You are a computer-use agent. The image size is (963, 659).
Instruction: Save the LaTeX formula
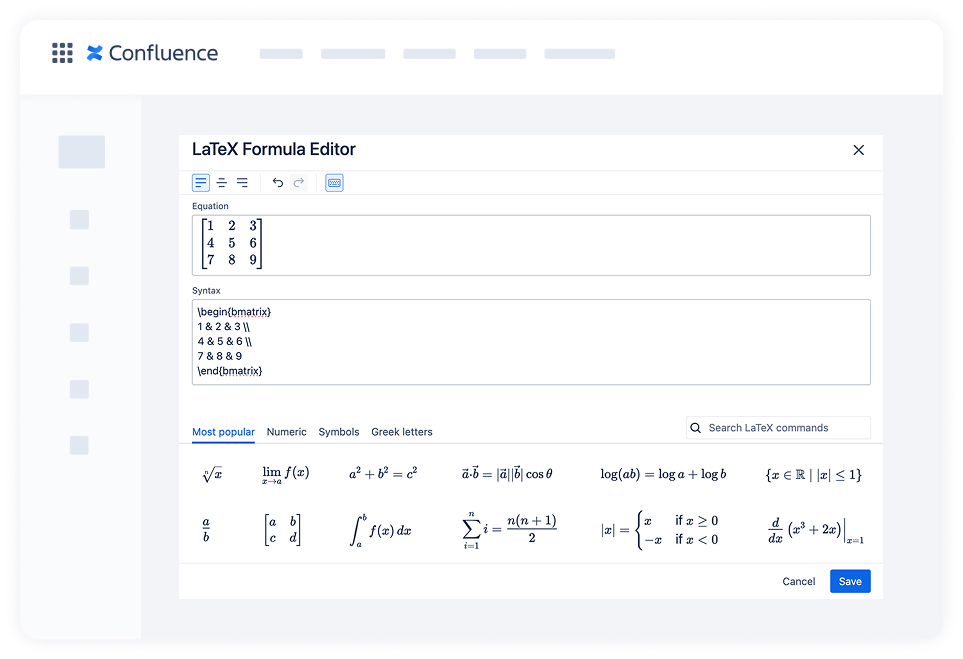[x=849, y=581]
